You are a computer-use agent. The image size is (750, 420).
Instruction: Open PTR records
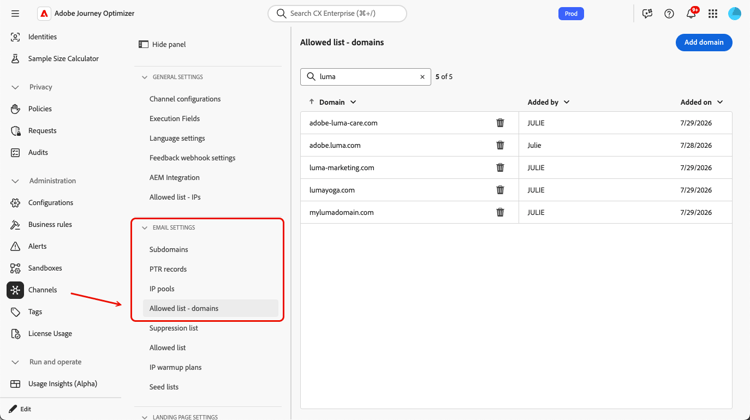click(168, 269)
